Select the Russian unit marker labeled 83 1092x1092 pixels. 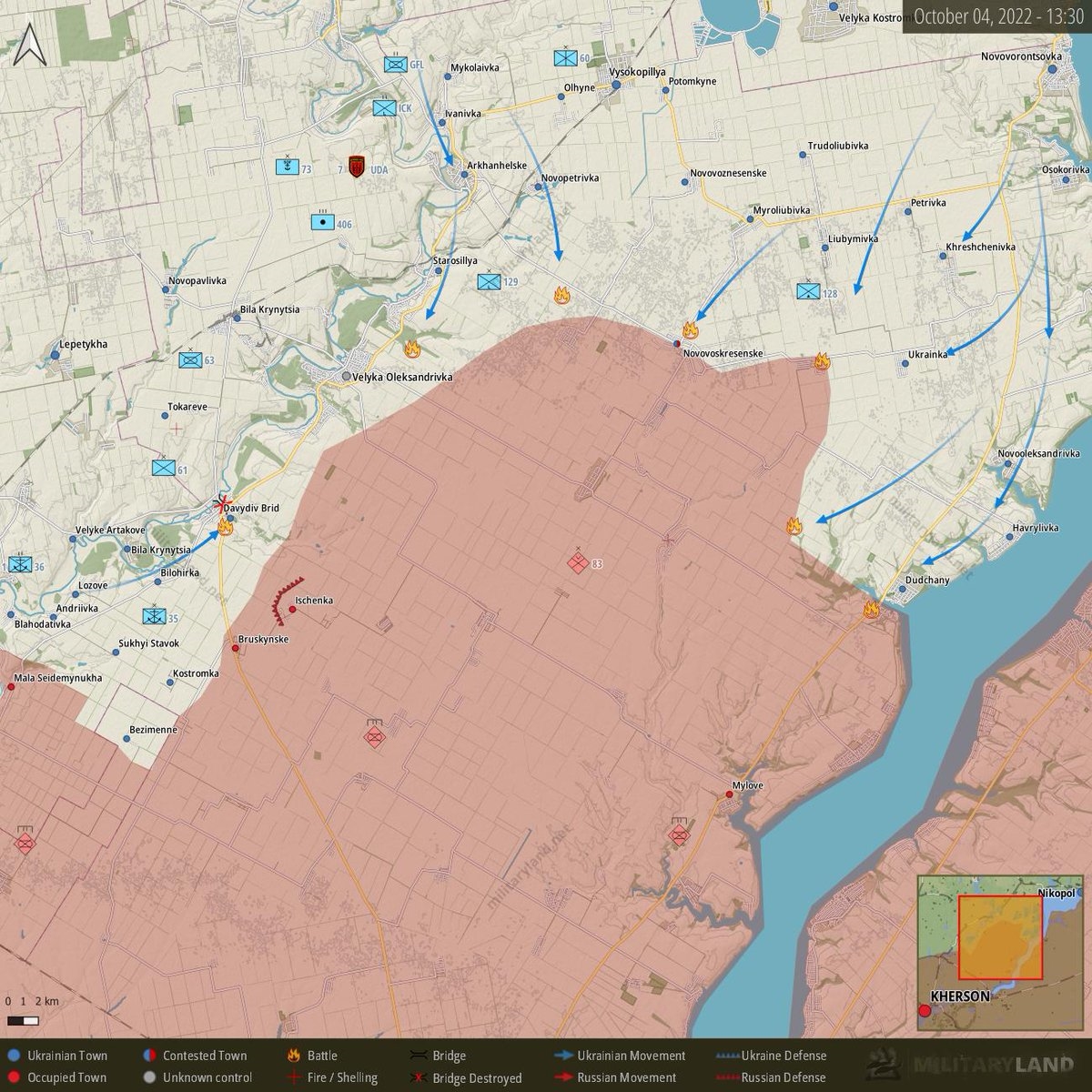576,562
